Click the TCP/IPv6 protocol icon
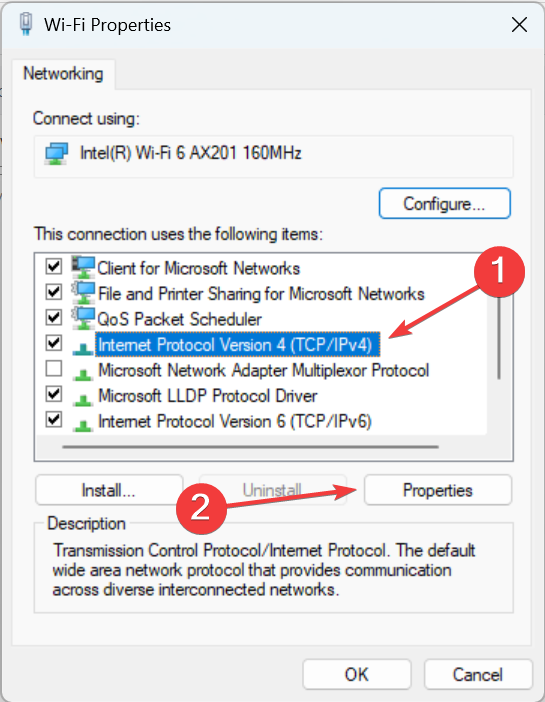 pos(83,424)
